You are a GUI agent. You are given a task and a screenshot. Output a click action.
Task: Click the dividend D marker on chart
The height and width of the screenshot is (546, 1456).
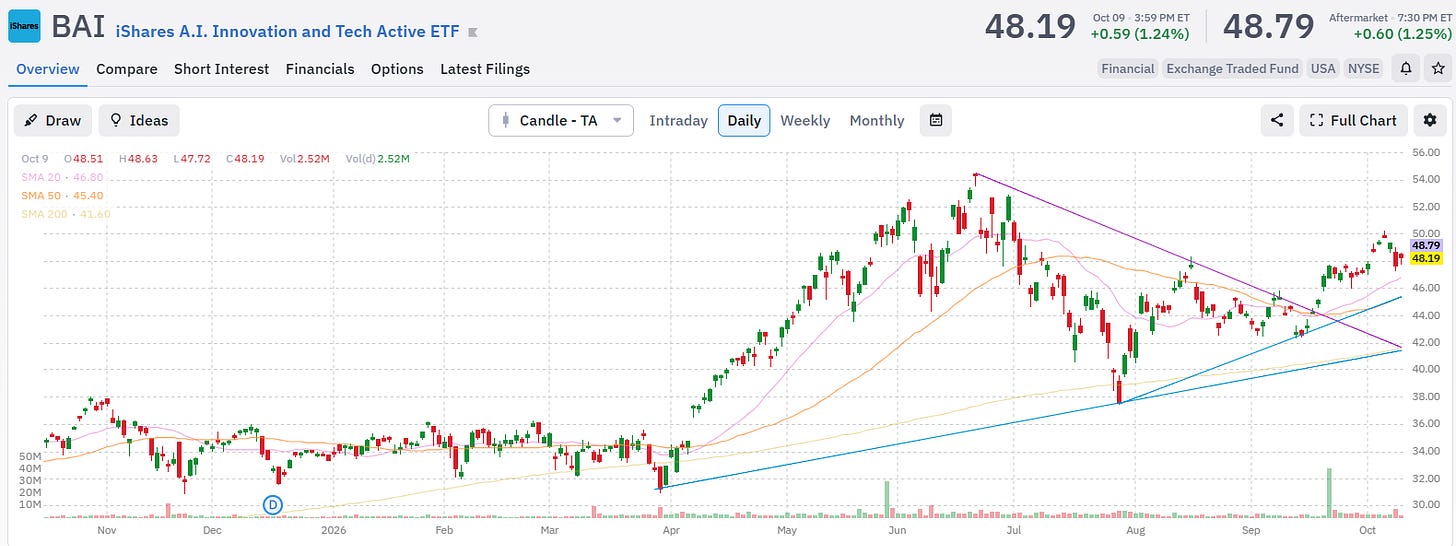273,505
